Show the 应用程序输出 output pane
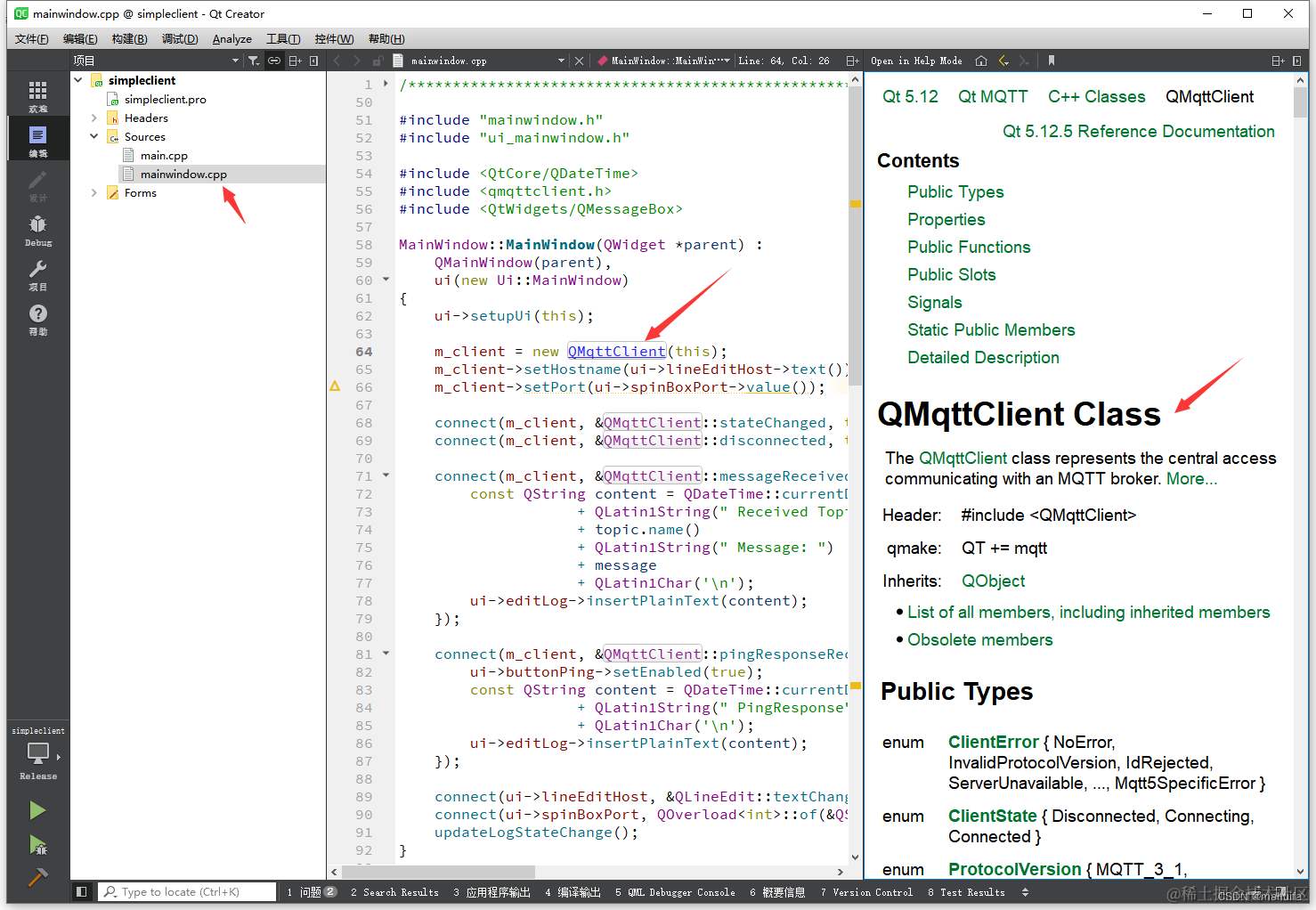This screenshot has width=1316, height=910. click(491, 891)
